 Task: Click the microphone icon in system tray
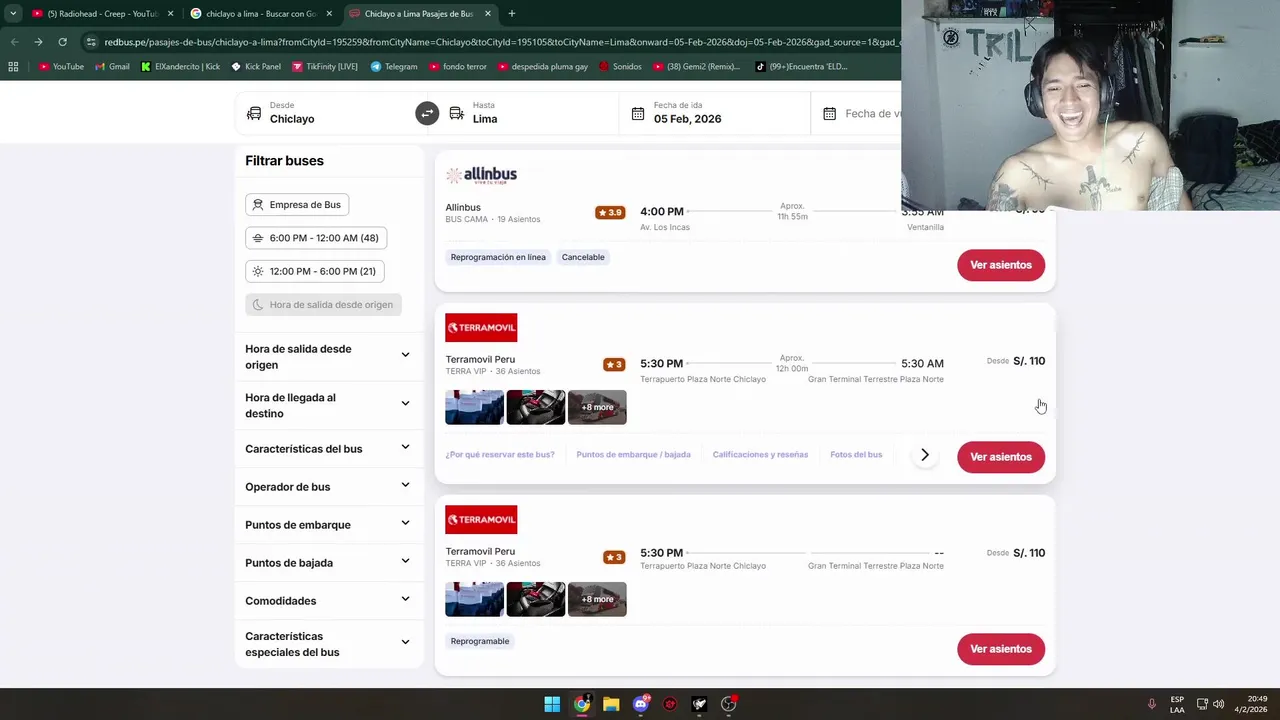[x=1152, y=704]
